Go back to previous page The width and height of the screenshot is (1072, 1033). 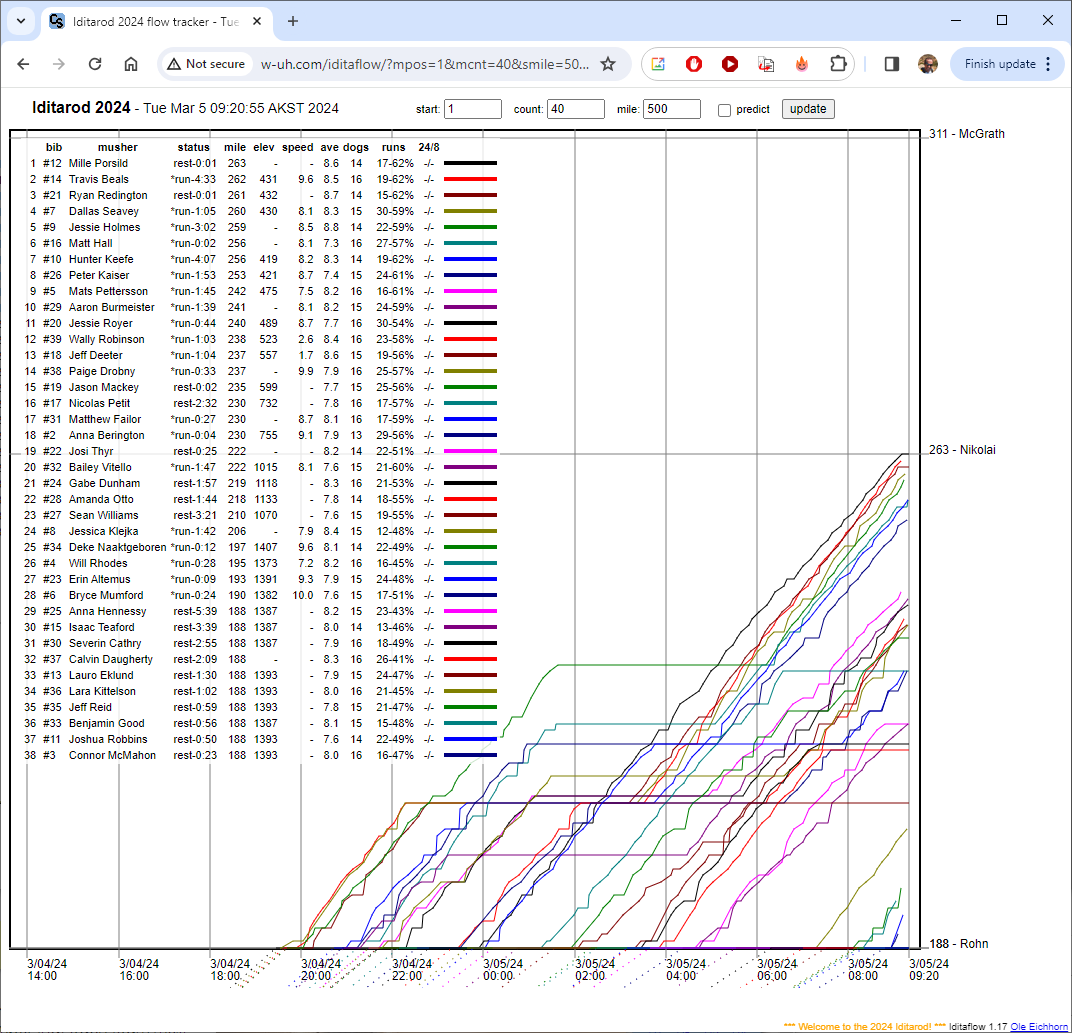[23, 64]
